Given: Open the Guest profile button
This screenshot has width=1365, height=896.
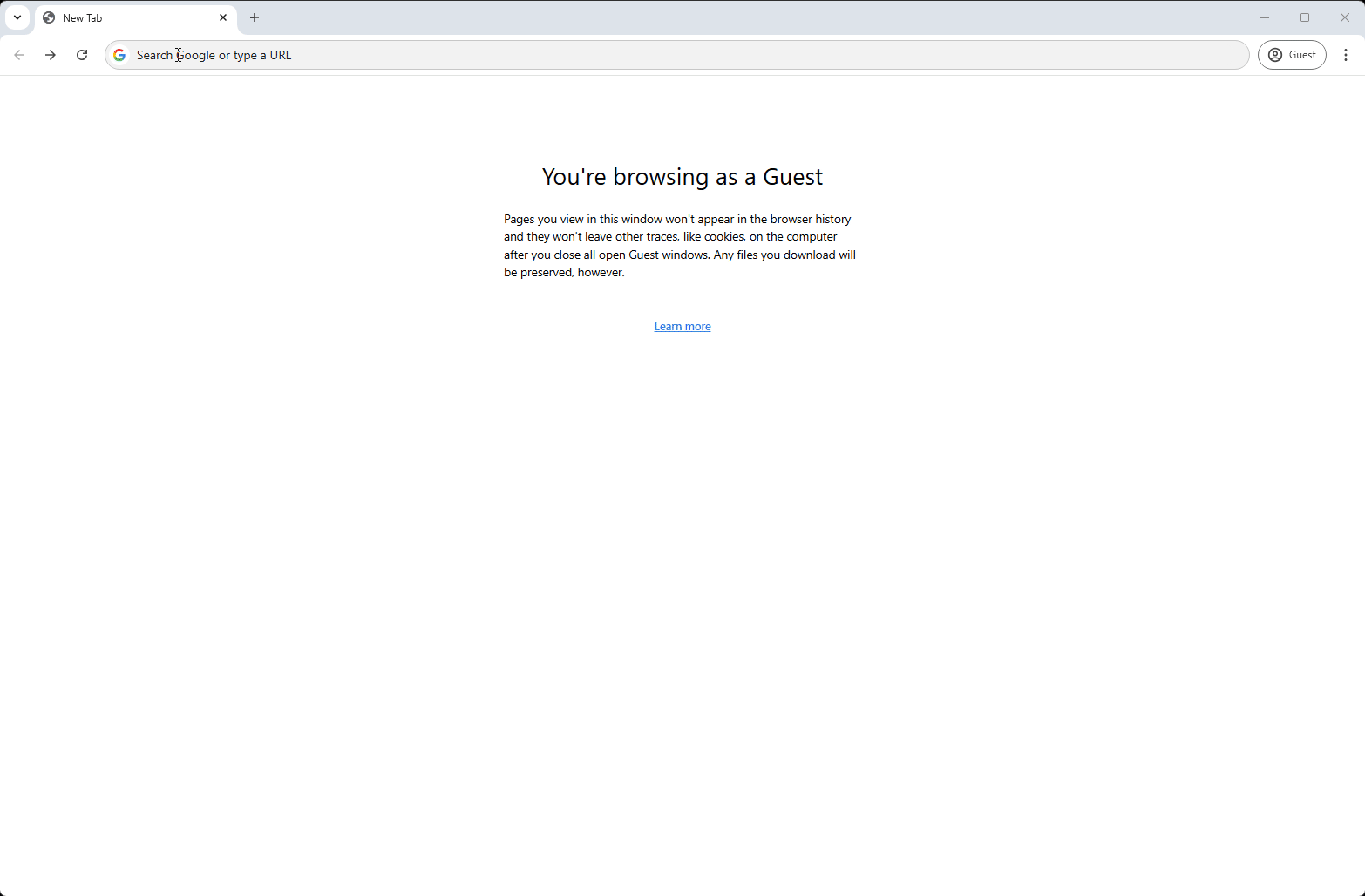Looking at the screenshot, I should click(1292, 55).
